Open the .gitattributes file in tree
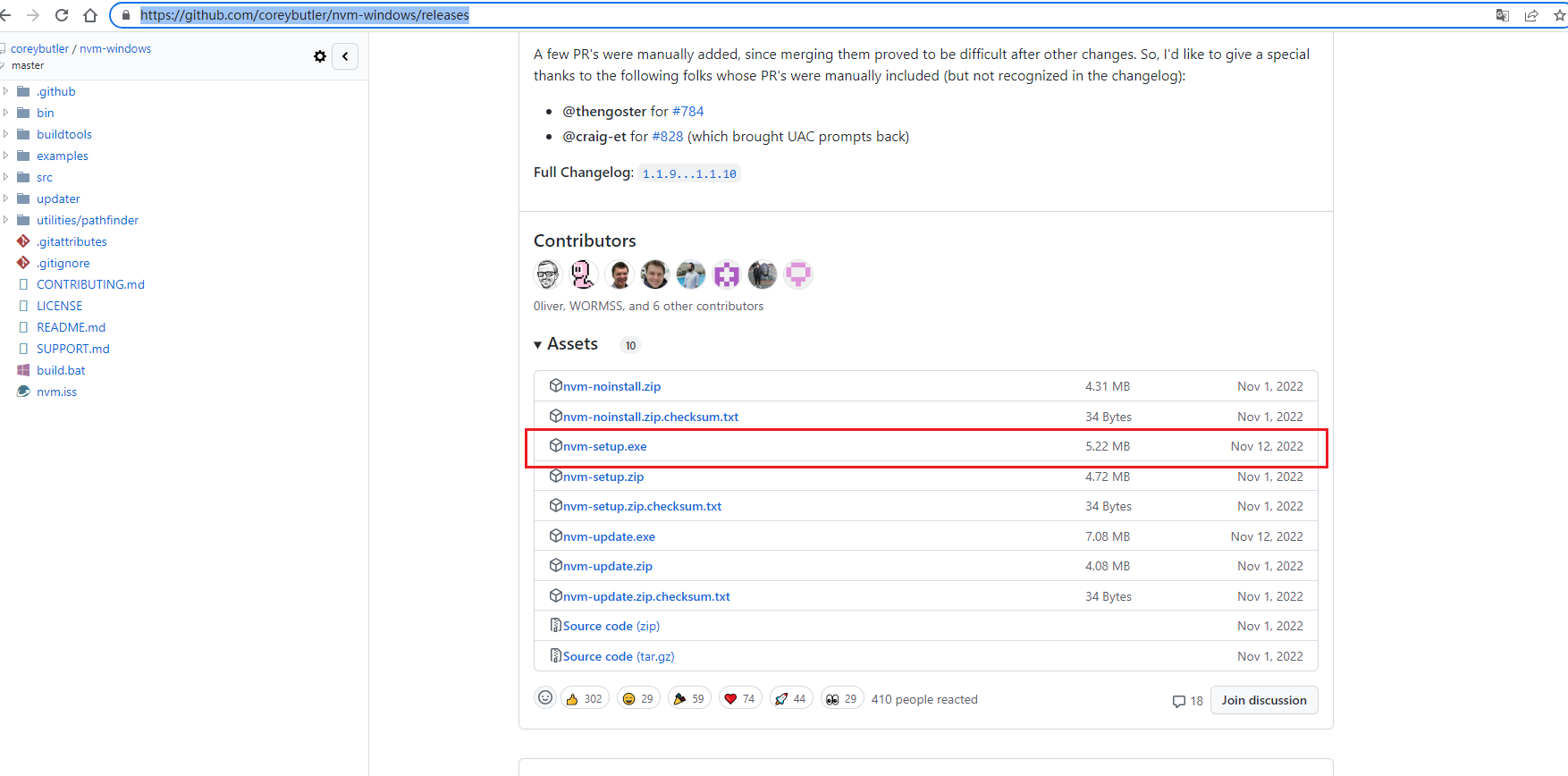The width and height of the screenshot is (1568, 776). point(72,241)
